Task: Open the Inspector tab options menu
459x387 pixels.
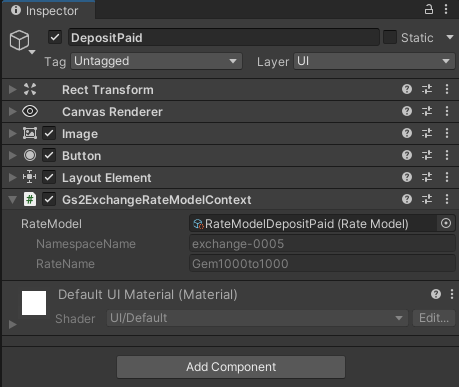Action: click(446, 9)
